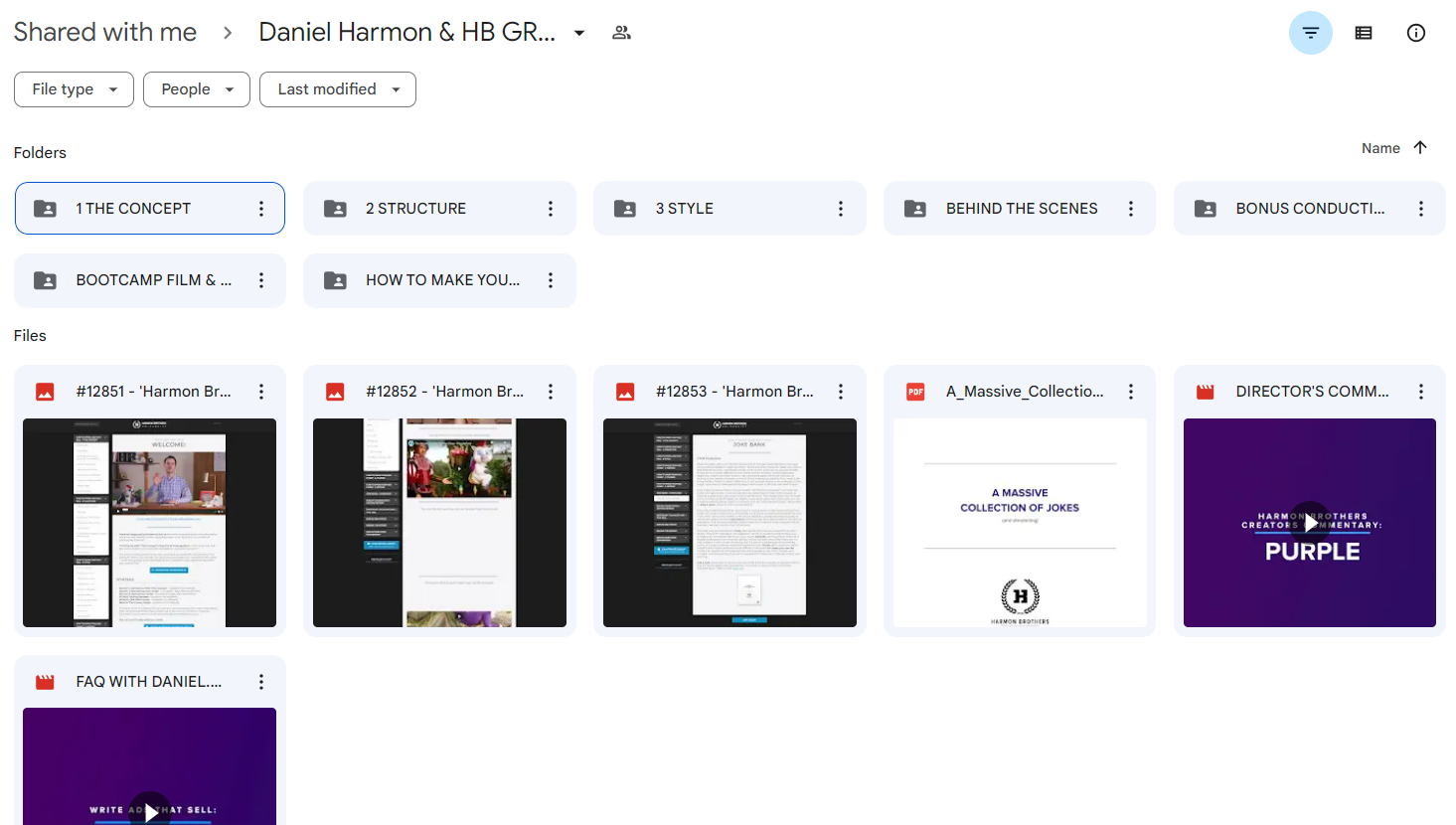Open the Last modified filter dropdown
This screenshot has height=825, width=1456.
tap(338, 89)
